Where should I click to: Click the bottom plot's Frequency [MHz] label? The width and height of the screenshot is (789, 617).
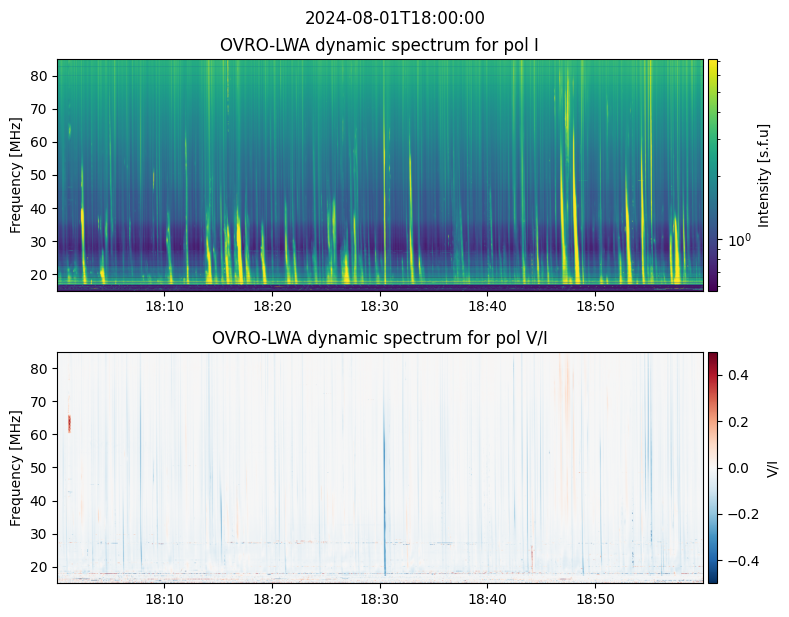point(16,467)
